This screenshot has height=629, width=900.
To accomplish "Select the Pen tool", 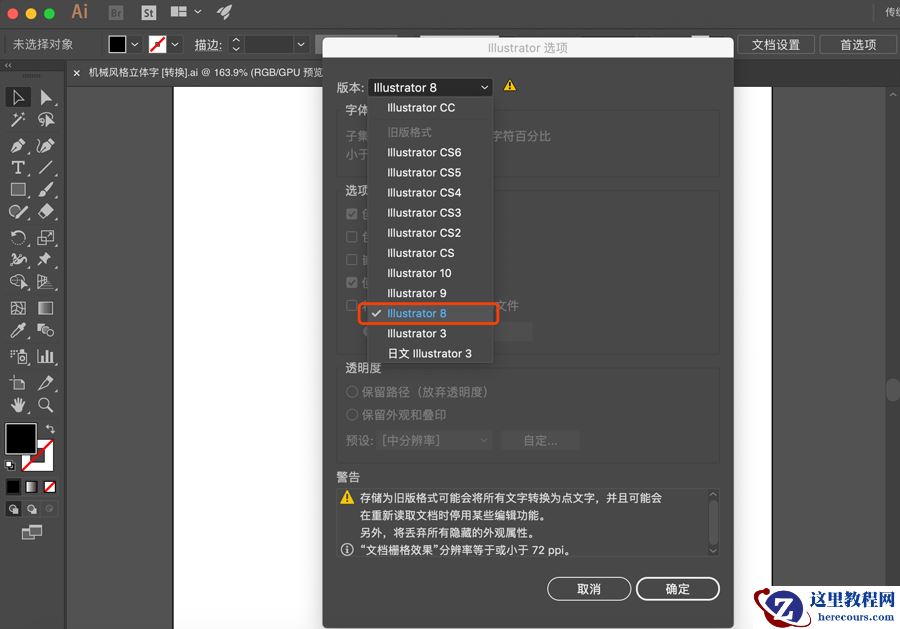I will (18, 146).
